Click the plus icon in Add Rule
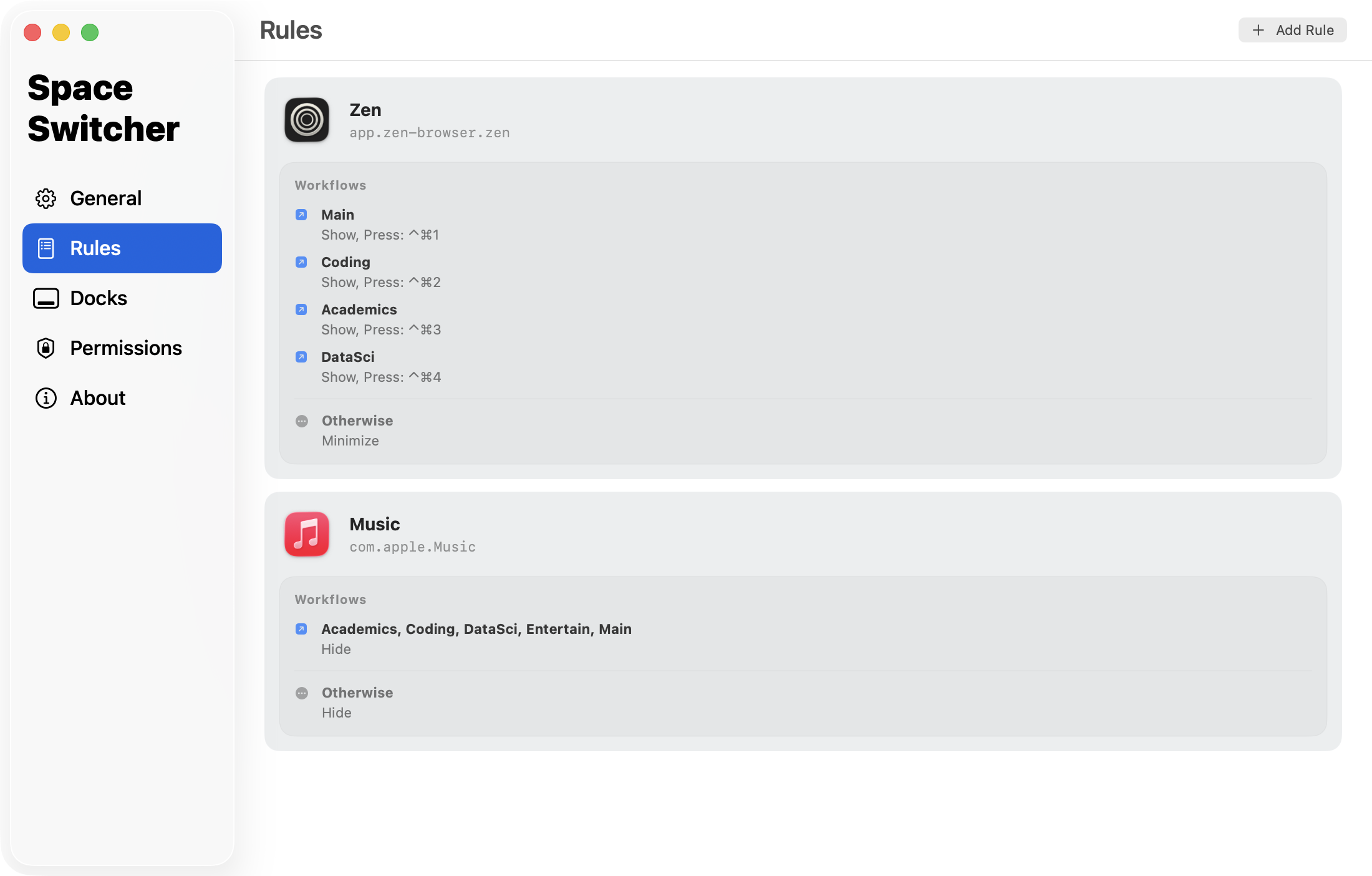The width and height of the screenshot is (1372, 876). tap(1258, 30)
